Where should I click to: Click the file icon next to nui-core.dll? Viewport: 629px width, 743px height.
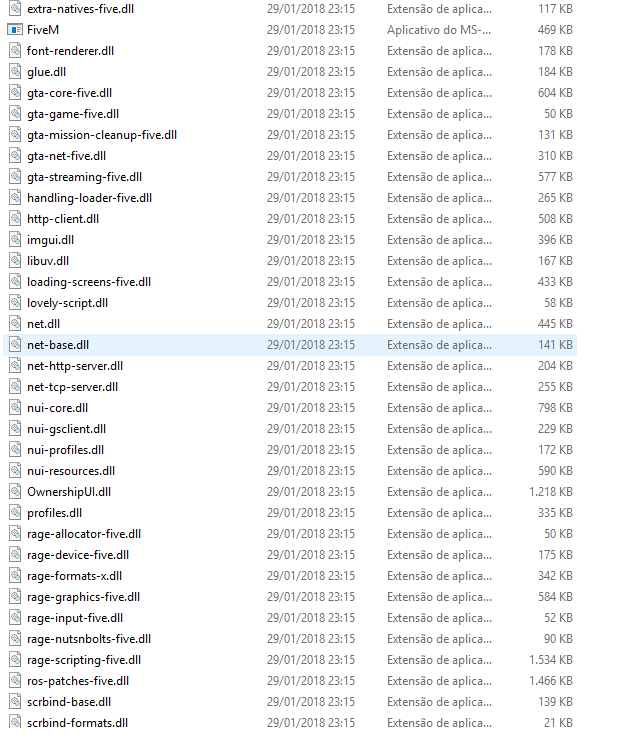coord(15,408)
